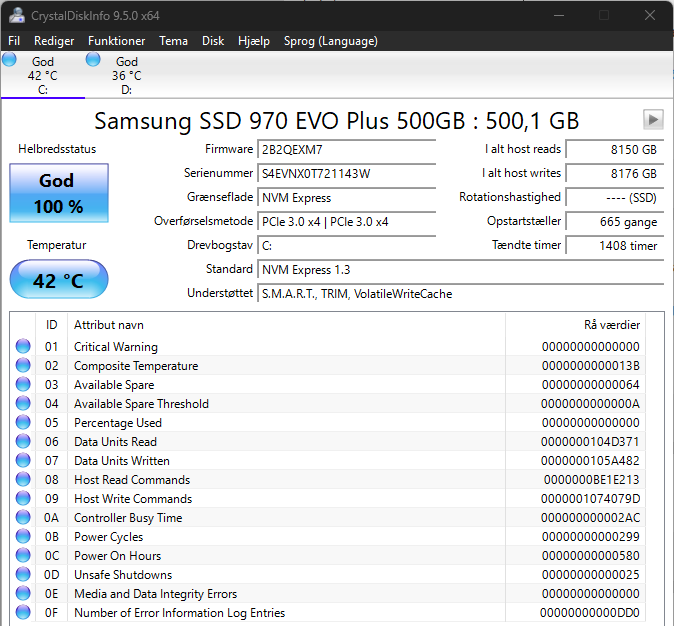Click status orb for Error Information Log Entries row
This screenshot has width=674, height=626.
pyautogui.click(x=23, y=612)
